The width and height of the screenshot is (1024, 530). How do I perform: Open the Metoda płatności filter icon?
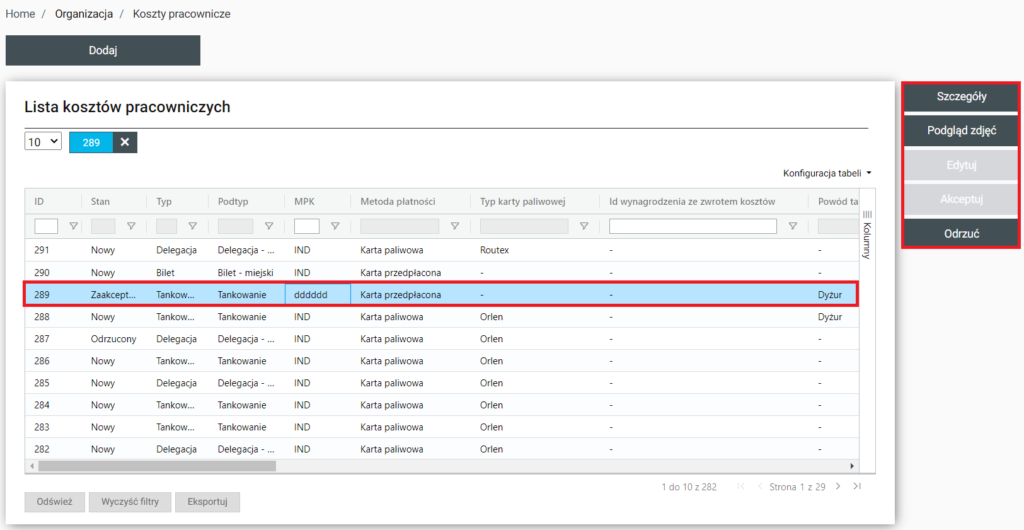click(455, 226)
